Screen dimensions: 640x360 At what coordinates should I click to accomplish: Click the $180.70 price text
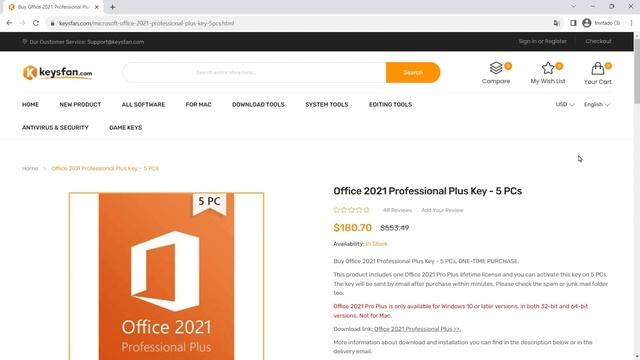pyautogui.click(x=353, y=228)
